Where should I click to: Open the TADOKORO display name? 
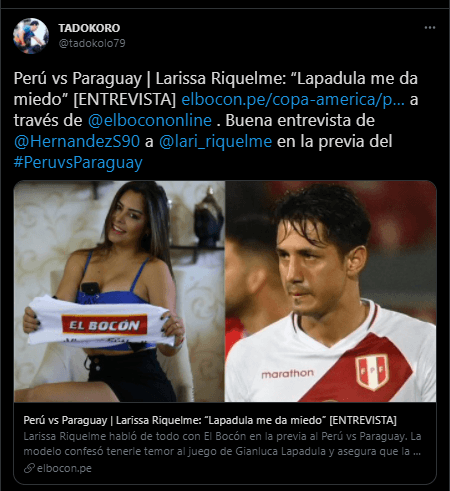[x=89, y=28]
